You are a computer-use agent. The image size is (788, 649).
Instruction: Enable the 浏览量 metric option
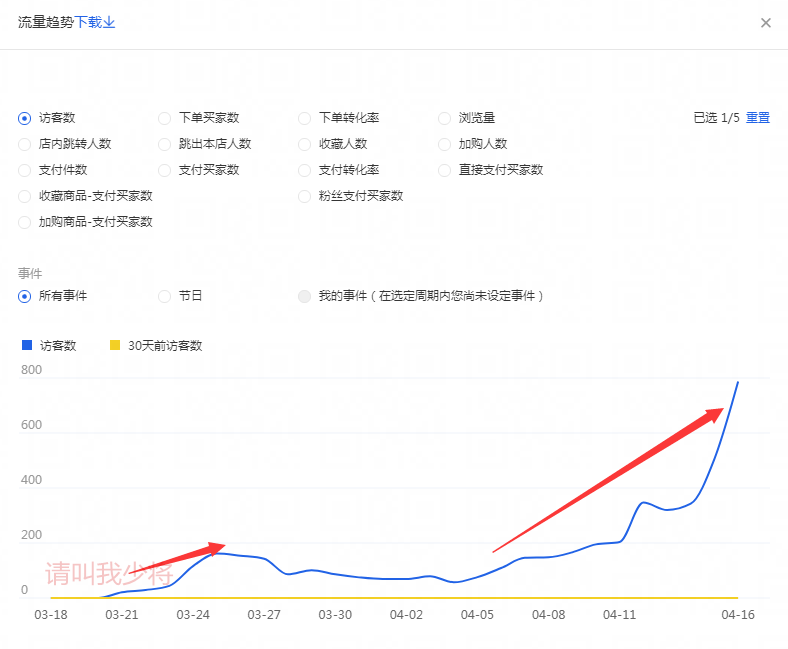pos(445,118)
